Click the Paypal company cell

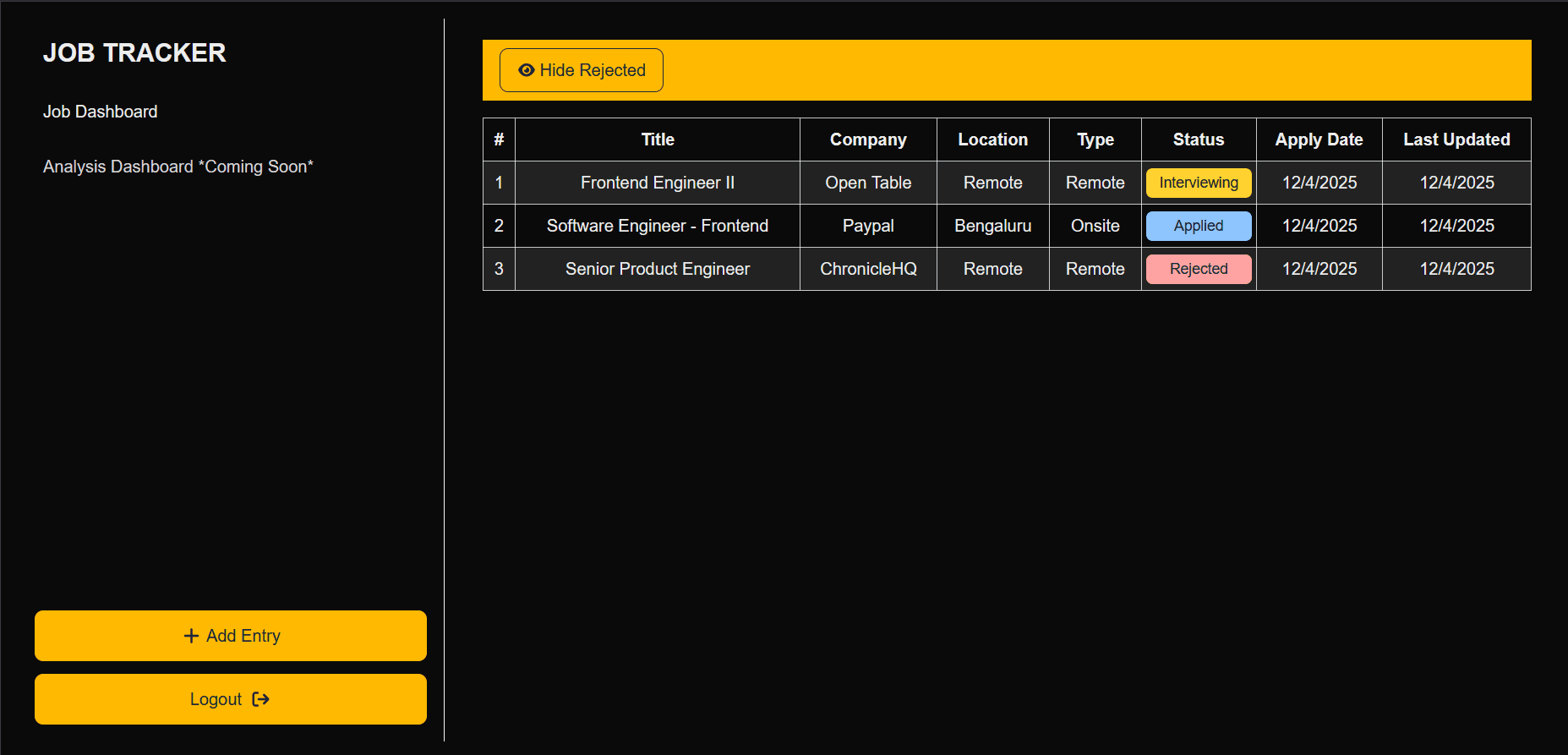(x=868, y=226)
